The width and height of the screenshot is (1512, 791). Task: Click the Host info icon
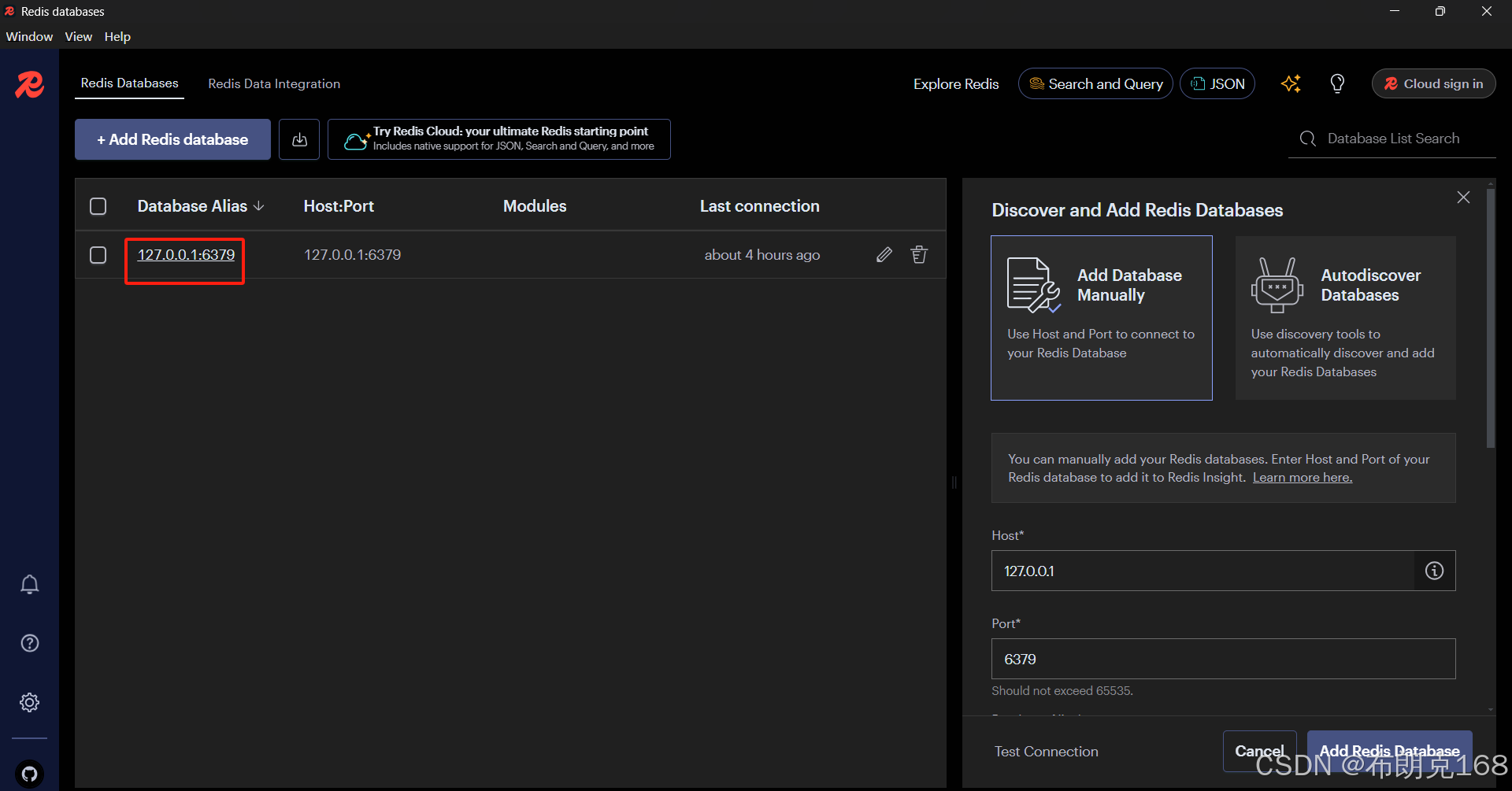[x=1434, y=571]
